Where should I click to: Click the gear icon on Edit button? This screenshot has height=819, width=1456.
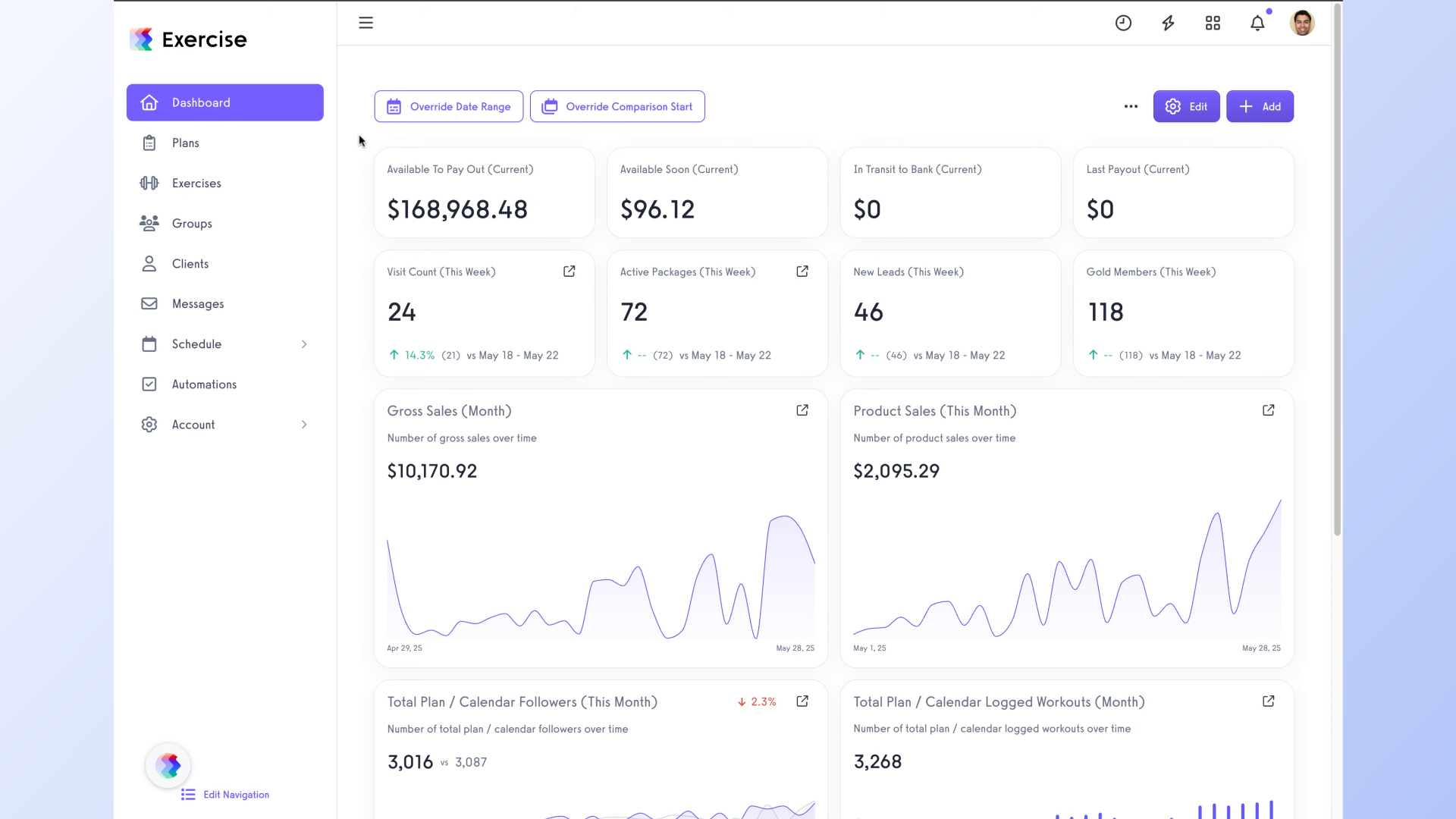click(1172, 106)
